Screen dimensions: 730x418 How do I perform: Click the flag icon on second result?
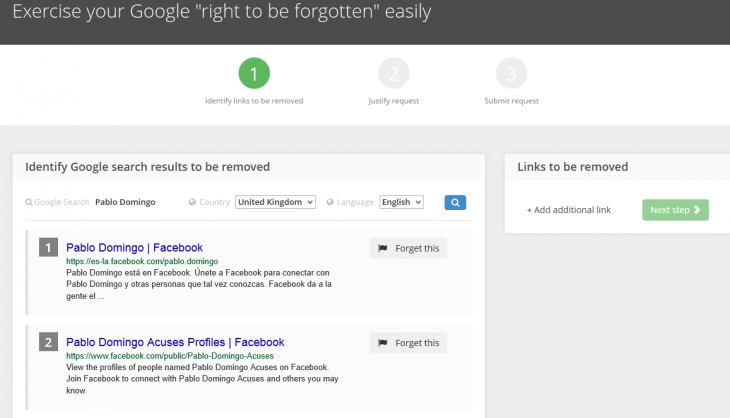click(x=382, y=343)
